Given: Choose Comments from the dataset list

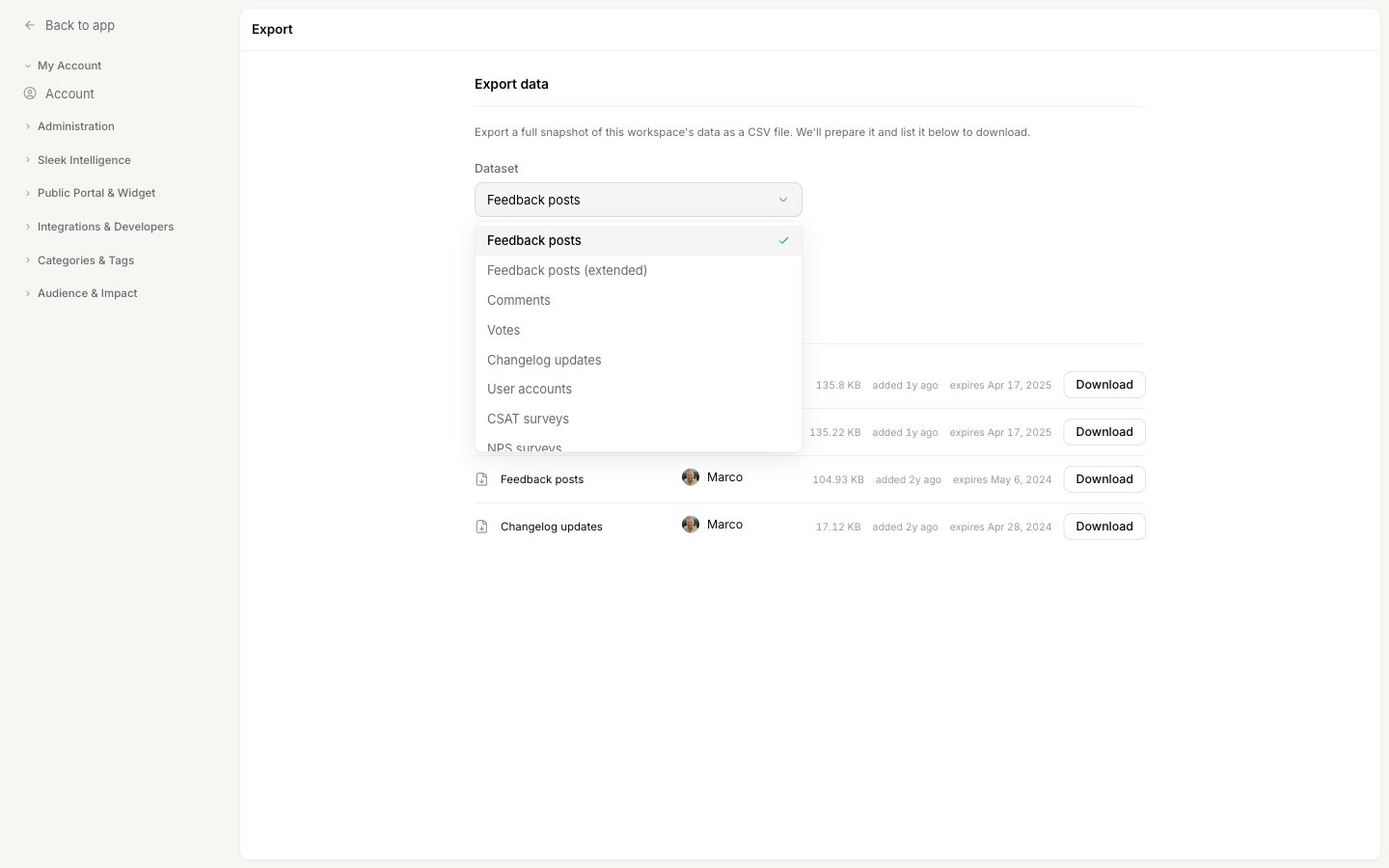Looking at the screenshot, I should tap(639, 300).
